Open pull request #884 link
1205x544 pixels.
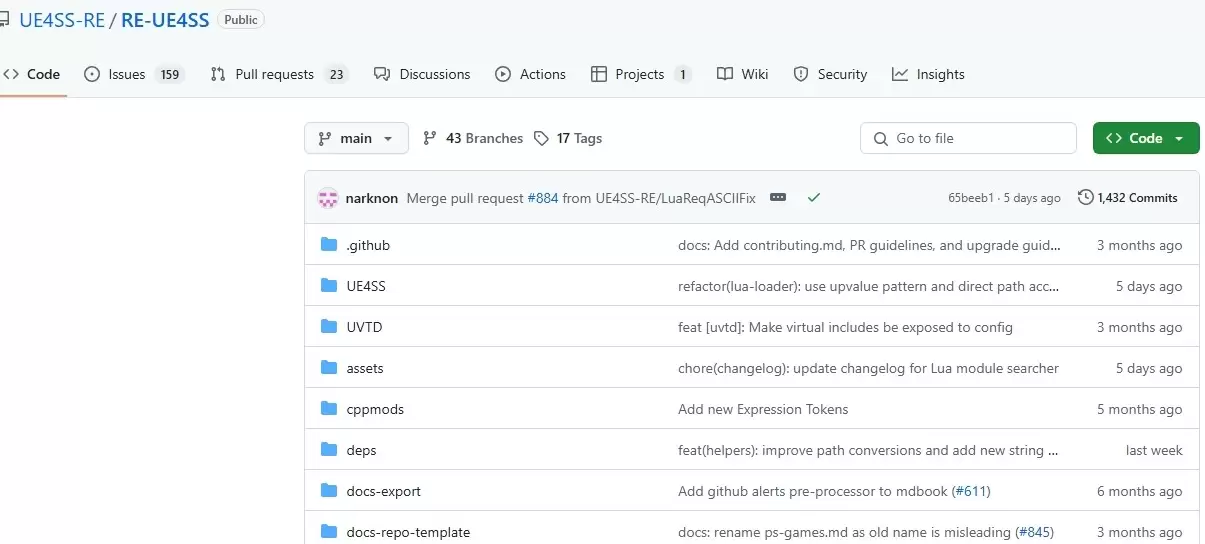tap(543, 198)
